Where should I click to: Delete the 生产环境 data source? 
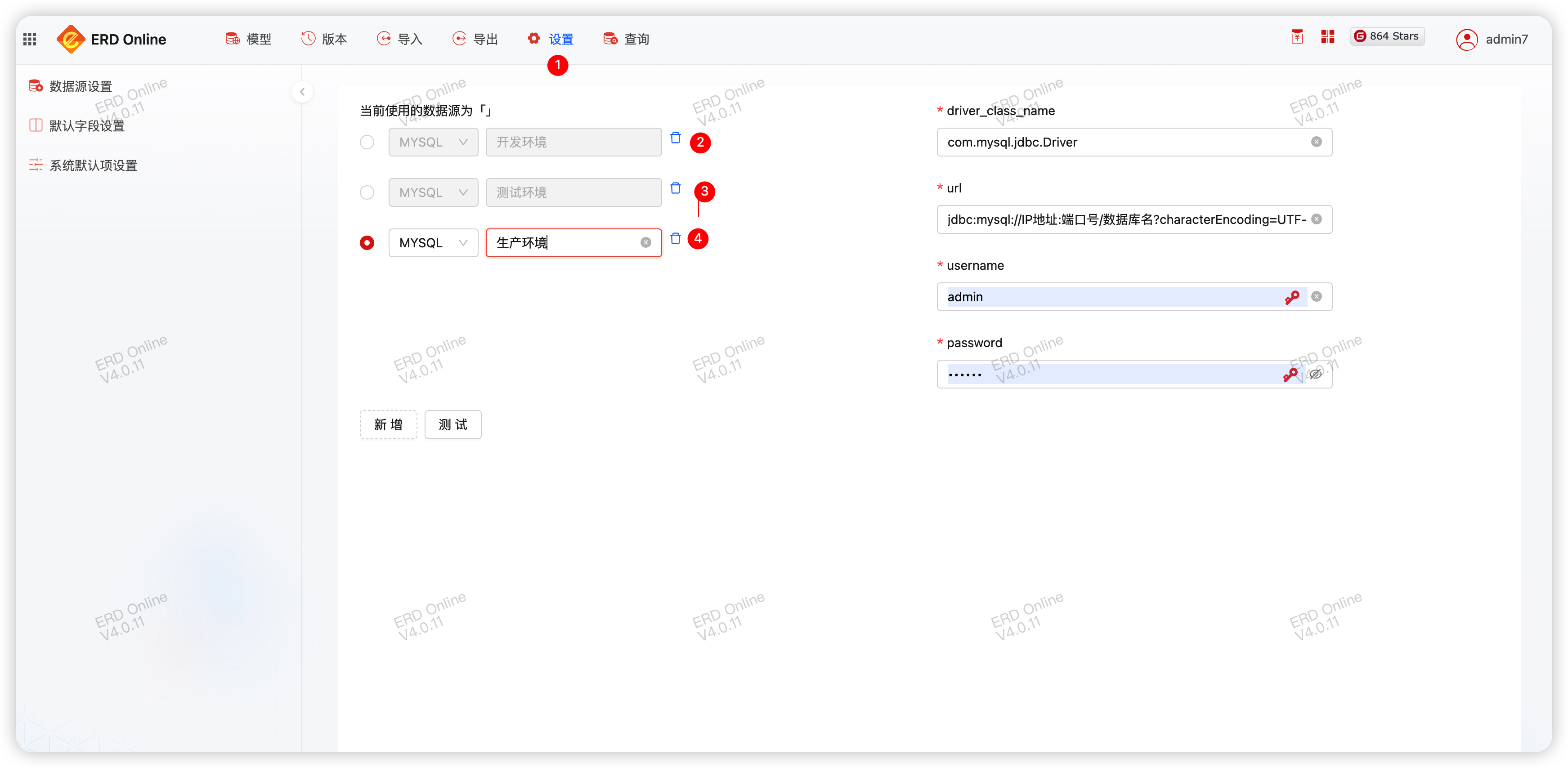[x=675, y=239]
